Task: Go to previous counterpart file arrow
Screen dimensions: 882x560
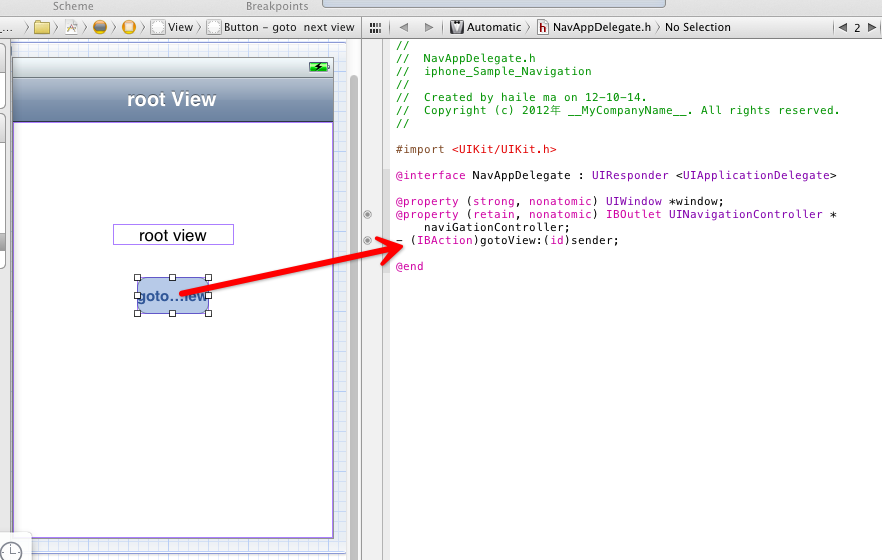Action: (x=842, y=27)
